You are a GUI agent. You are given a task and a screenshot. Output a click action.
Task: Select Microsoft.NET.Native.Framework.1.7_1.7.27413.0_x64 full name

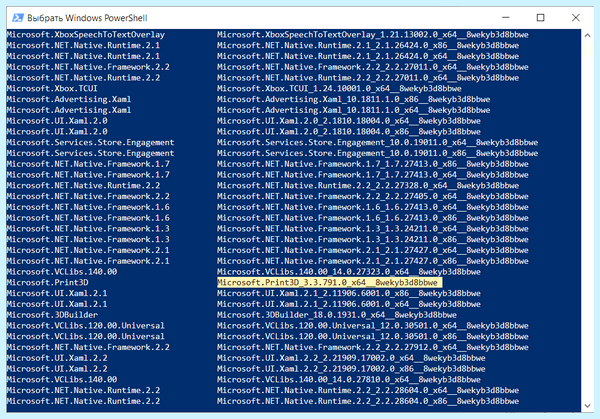coord(373,174)
